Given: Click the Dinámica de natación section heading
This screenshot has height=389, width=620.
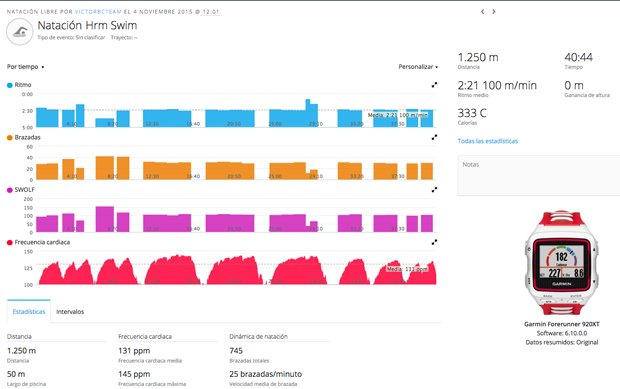Looking at the screenshot, I should [259, 336].
